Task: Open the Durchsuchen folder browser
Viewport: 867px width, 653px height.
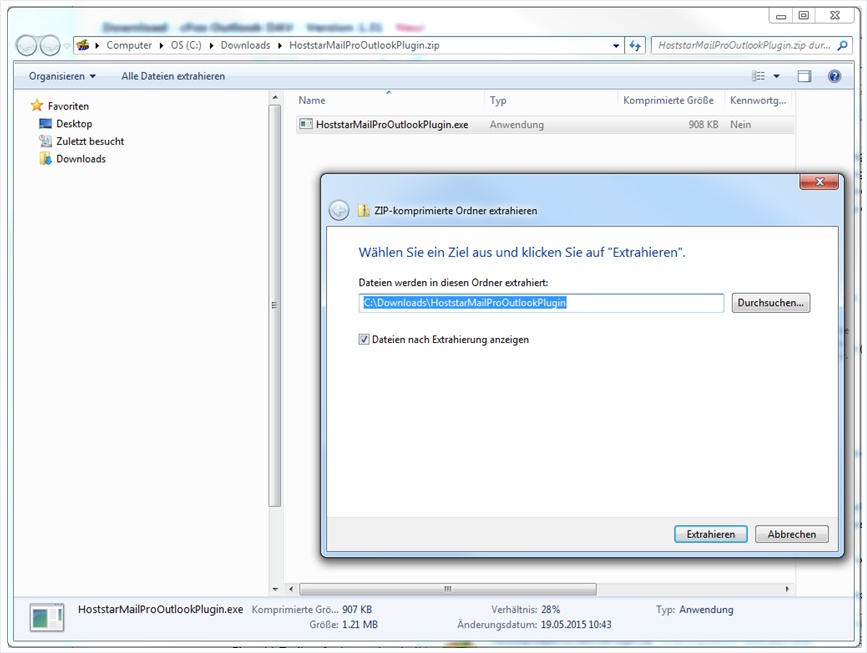Action: click(x=771, y=303)
